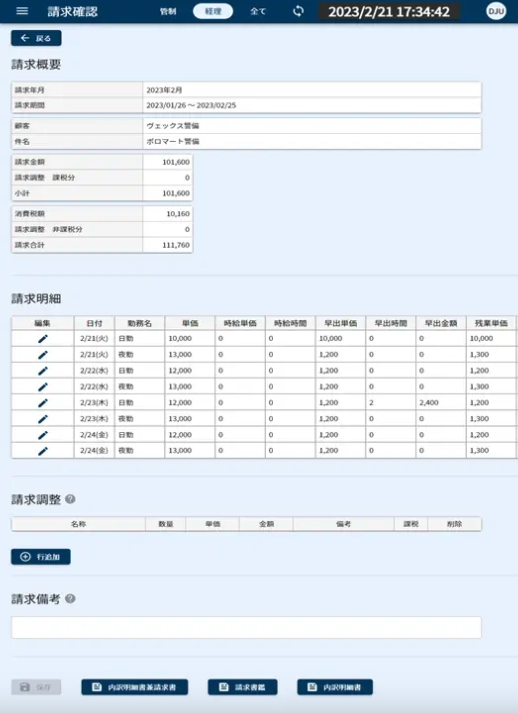Image resolution: width=518 pixels, height=713 pixels.
Task: Click the 数量 header in 請求調整 table
Action: pos(166,524)
